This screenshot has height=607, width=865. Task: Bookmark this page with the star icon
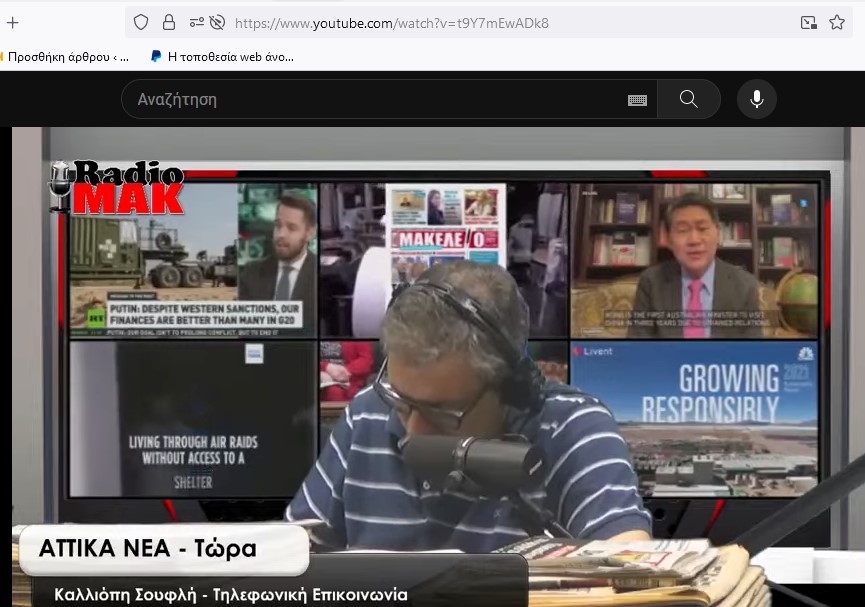[x=837, y=23]
